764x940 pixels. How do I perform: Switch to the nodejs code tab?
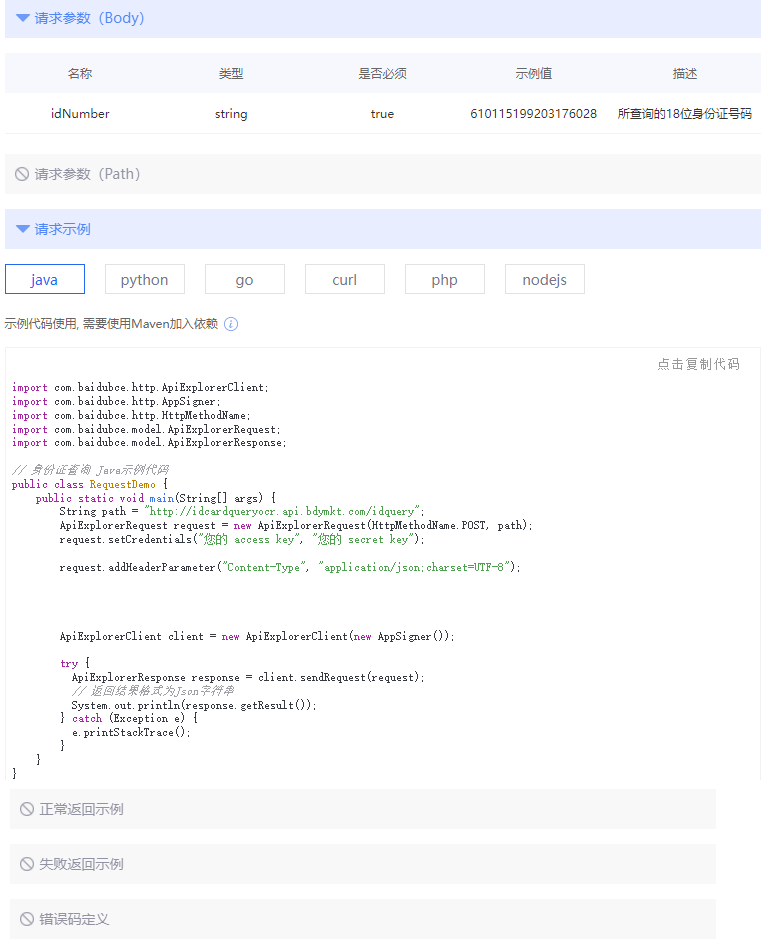(x=545, y=279)
